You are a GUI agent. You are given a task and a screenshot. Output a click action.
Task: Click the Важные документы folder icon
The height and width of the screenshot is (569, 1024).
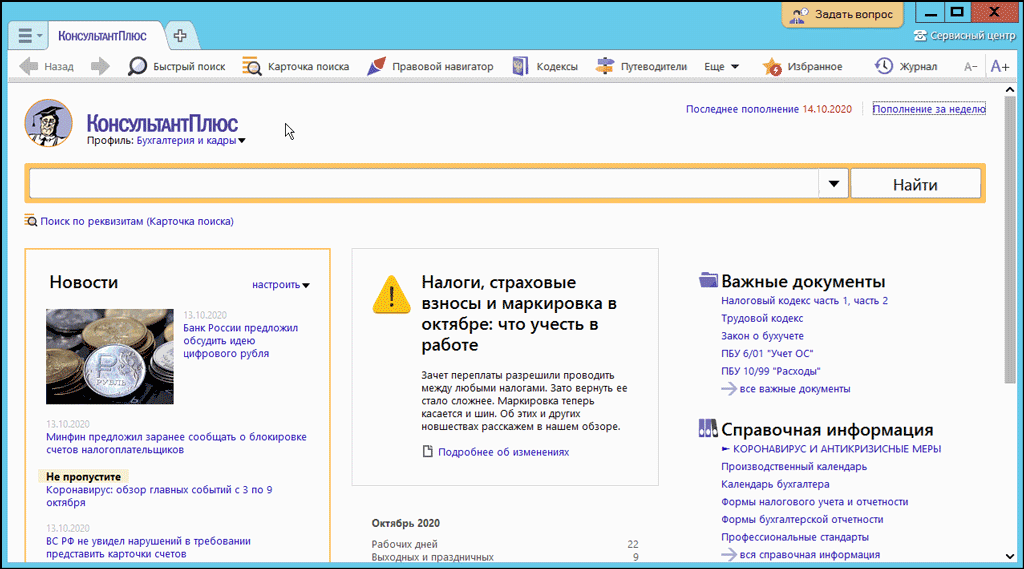[708, 280]
